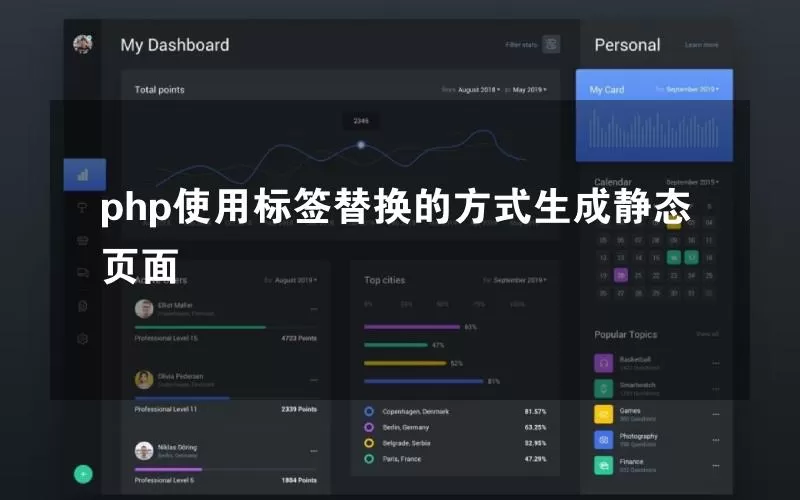Open the users panel August 2019 dropdown
The height and width of the screenshot is (500, 800).
pos(296,280)
